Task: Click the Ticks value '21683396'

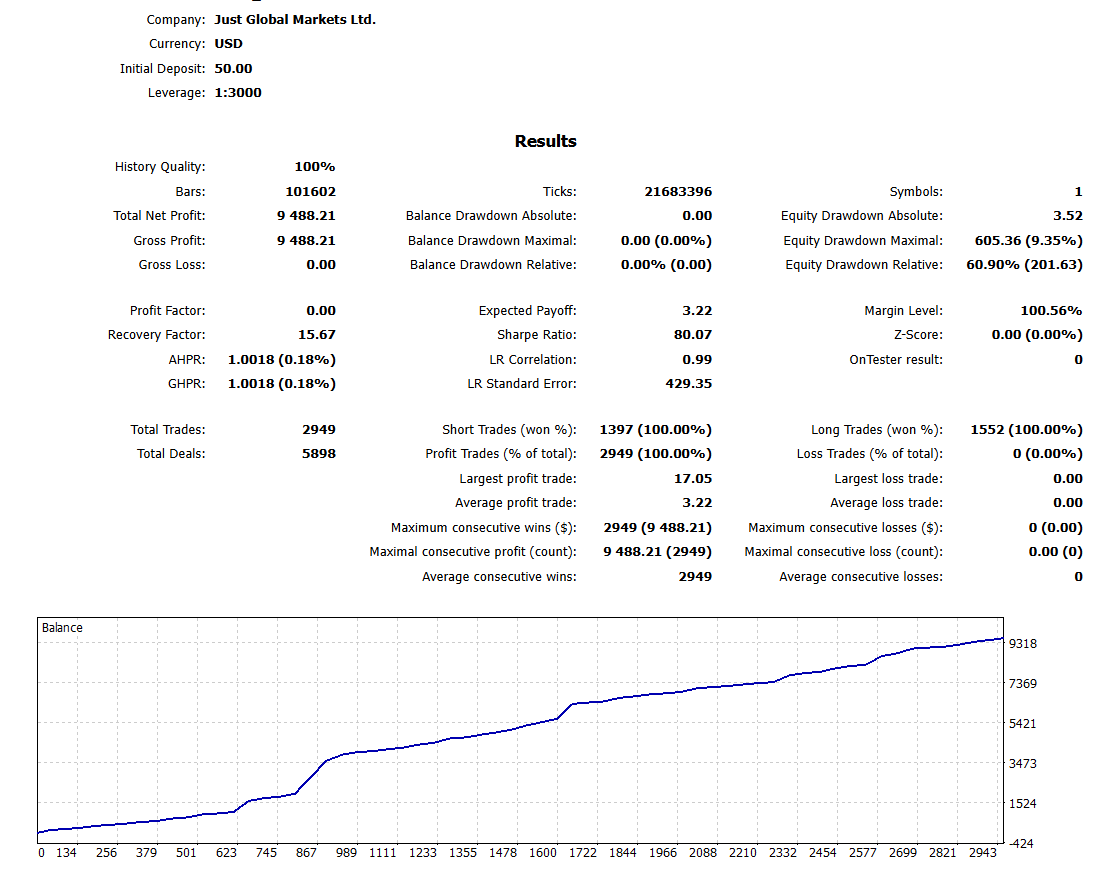Action: pos(678,192)
